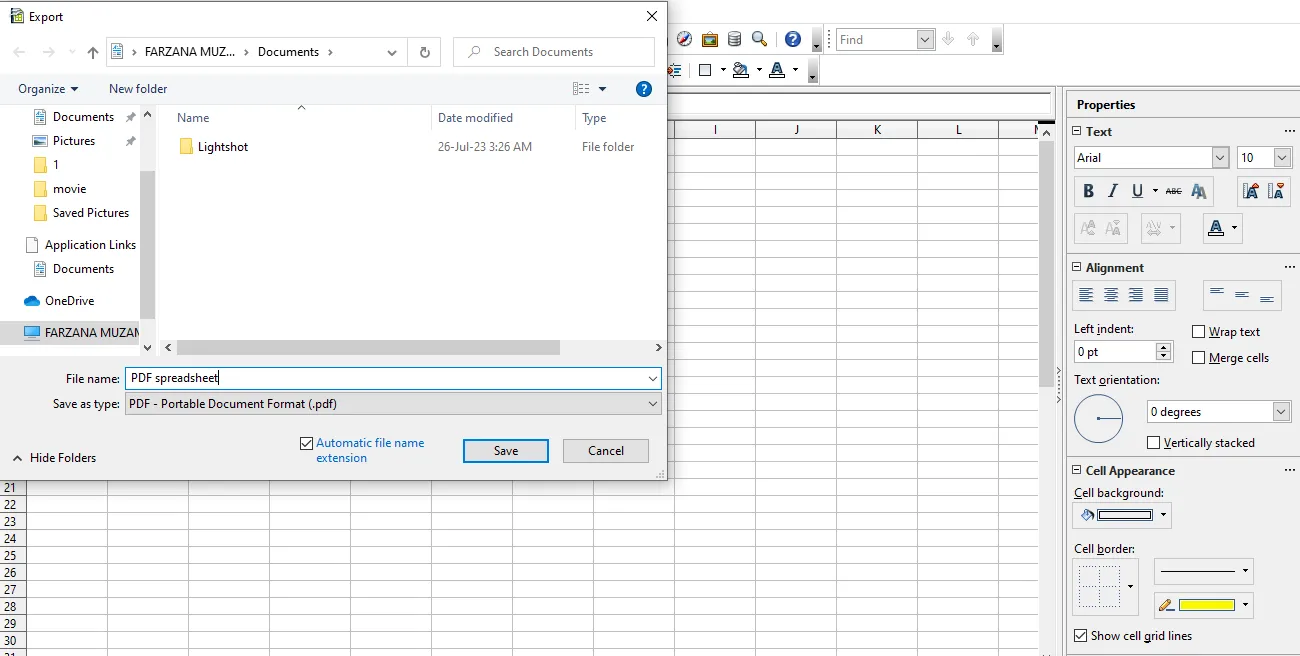Toggle strikethrough in the Text panel

(x=1173, y=190)
